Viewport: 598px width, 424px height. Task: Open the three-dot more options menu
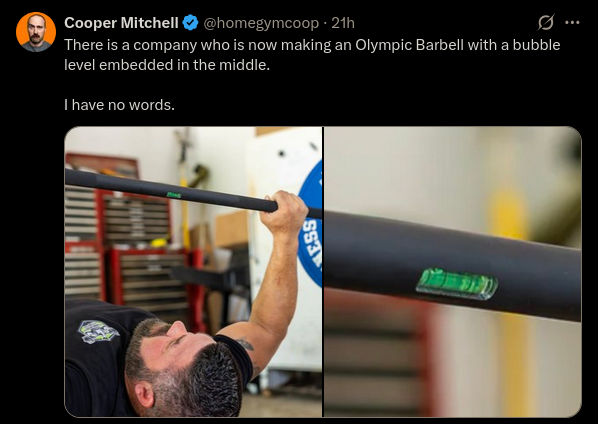click(x=572, y=22)
